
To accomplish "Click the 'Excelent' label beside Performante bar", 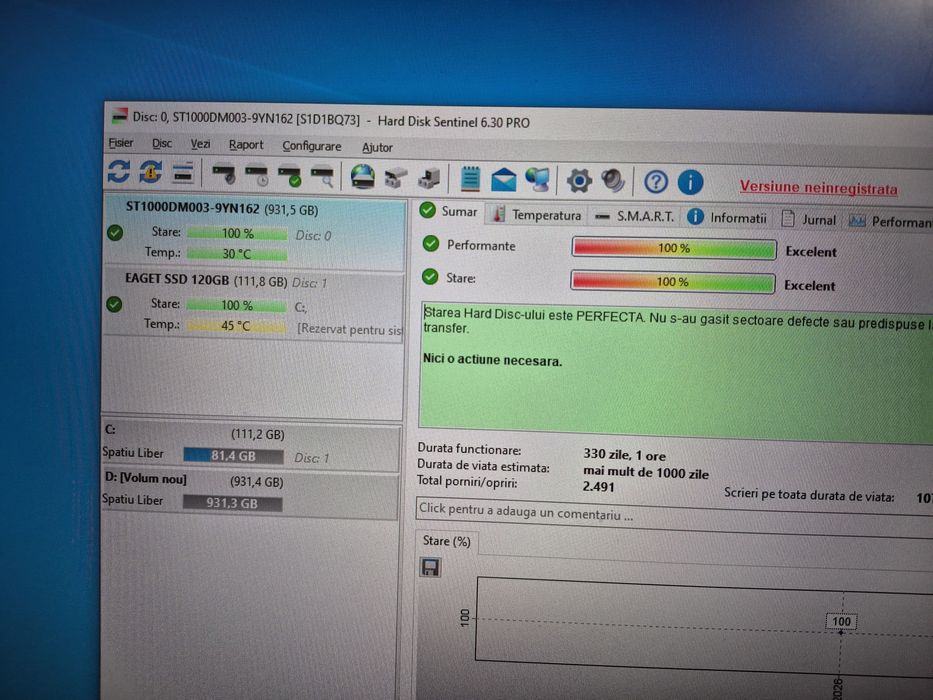I will click(x=811, y=252).
